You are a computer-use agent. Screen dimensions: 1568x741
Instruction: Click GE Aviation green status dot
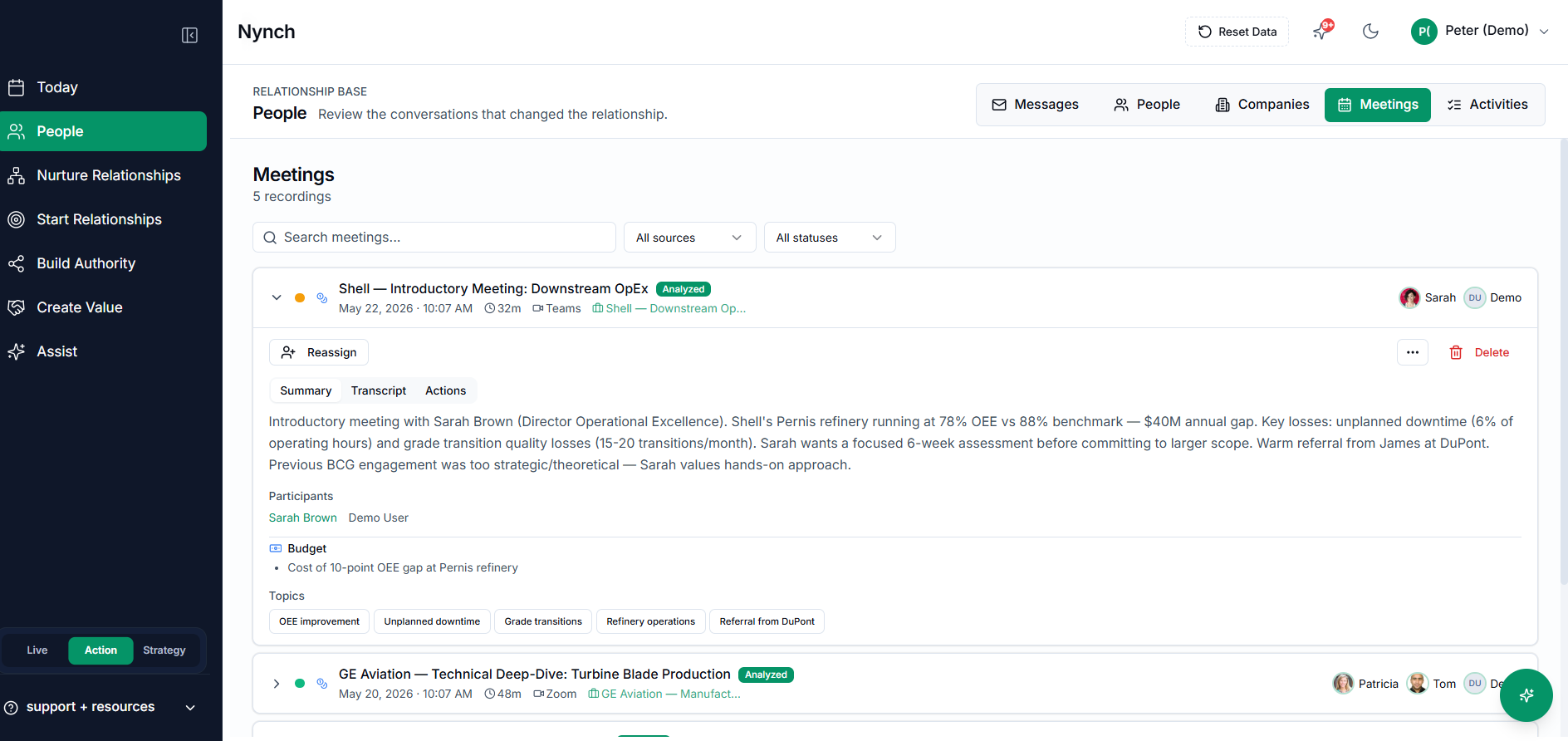coord(300,684)
